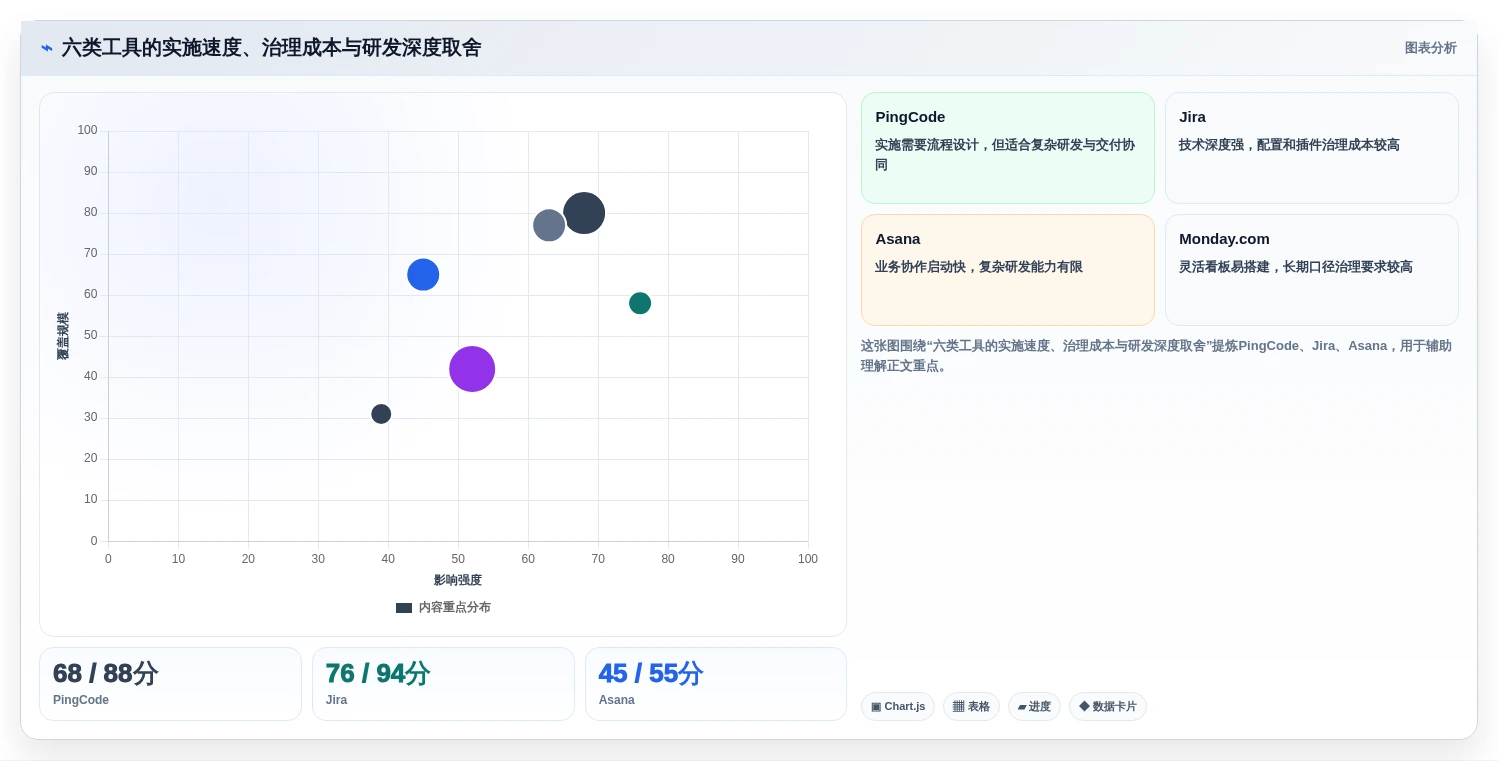This screenshot has width=1498, height=761.
Task: Click the chart title 六类工具的实施速度
Action: click(x=272, y=48)
